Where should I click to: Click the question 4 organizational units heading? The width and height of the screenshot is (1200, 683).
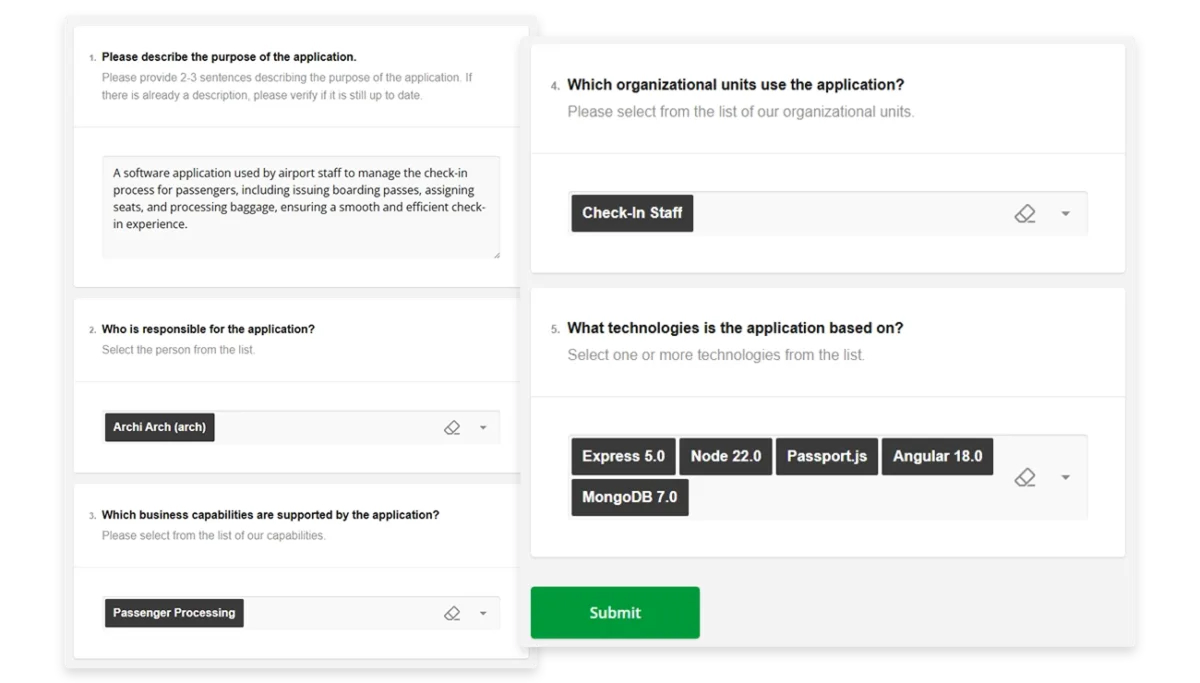(x=735, y=85)
